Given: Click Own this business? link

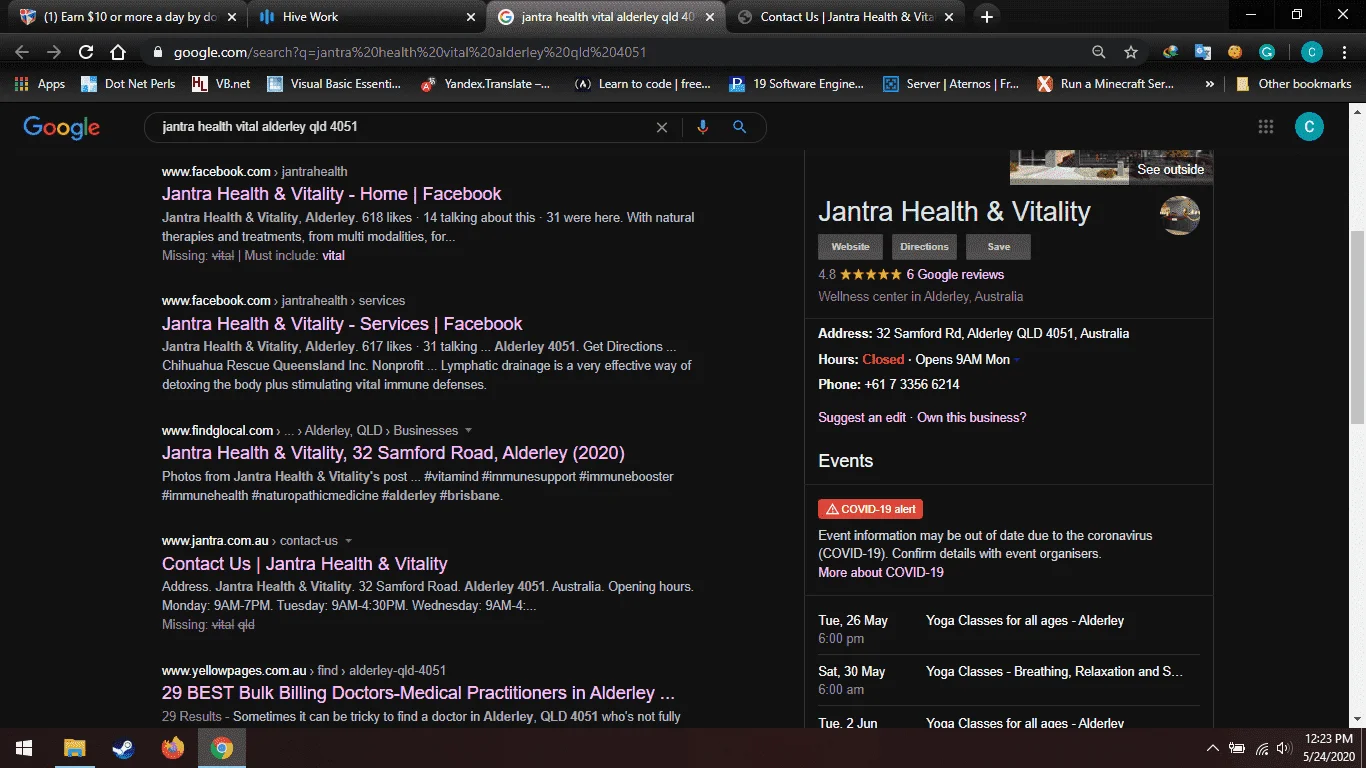Looking at the screenshot, I should pos(971,418).
